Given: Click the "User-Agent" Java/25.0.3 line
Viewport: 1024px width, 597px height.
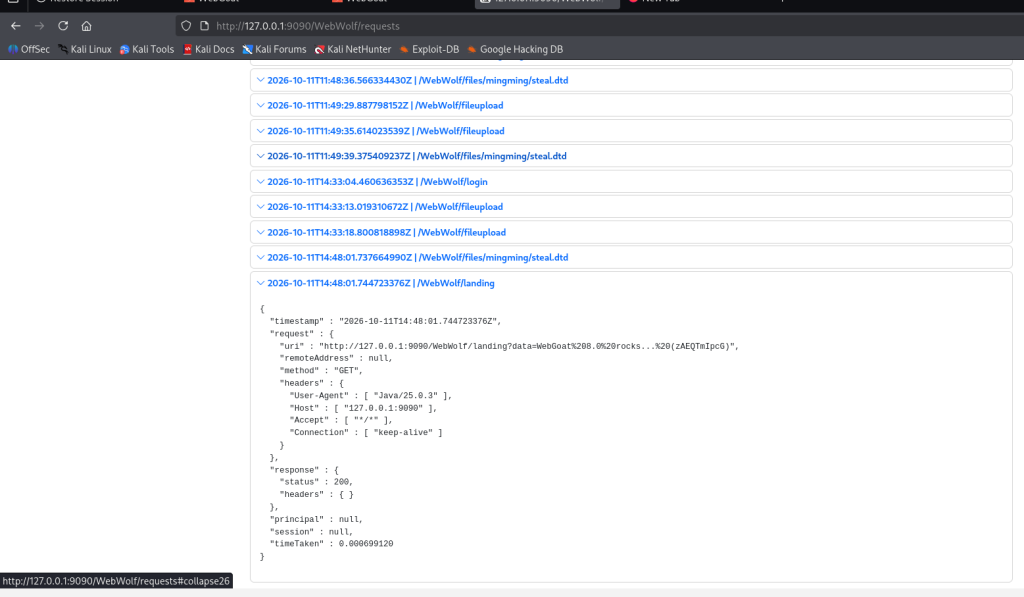Looking at the screenshot, I should [371, 396].
